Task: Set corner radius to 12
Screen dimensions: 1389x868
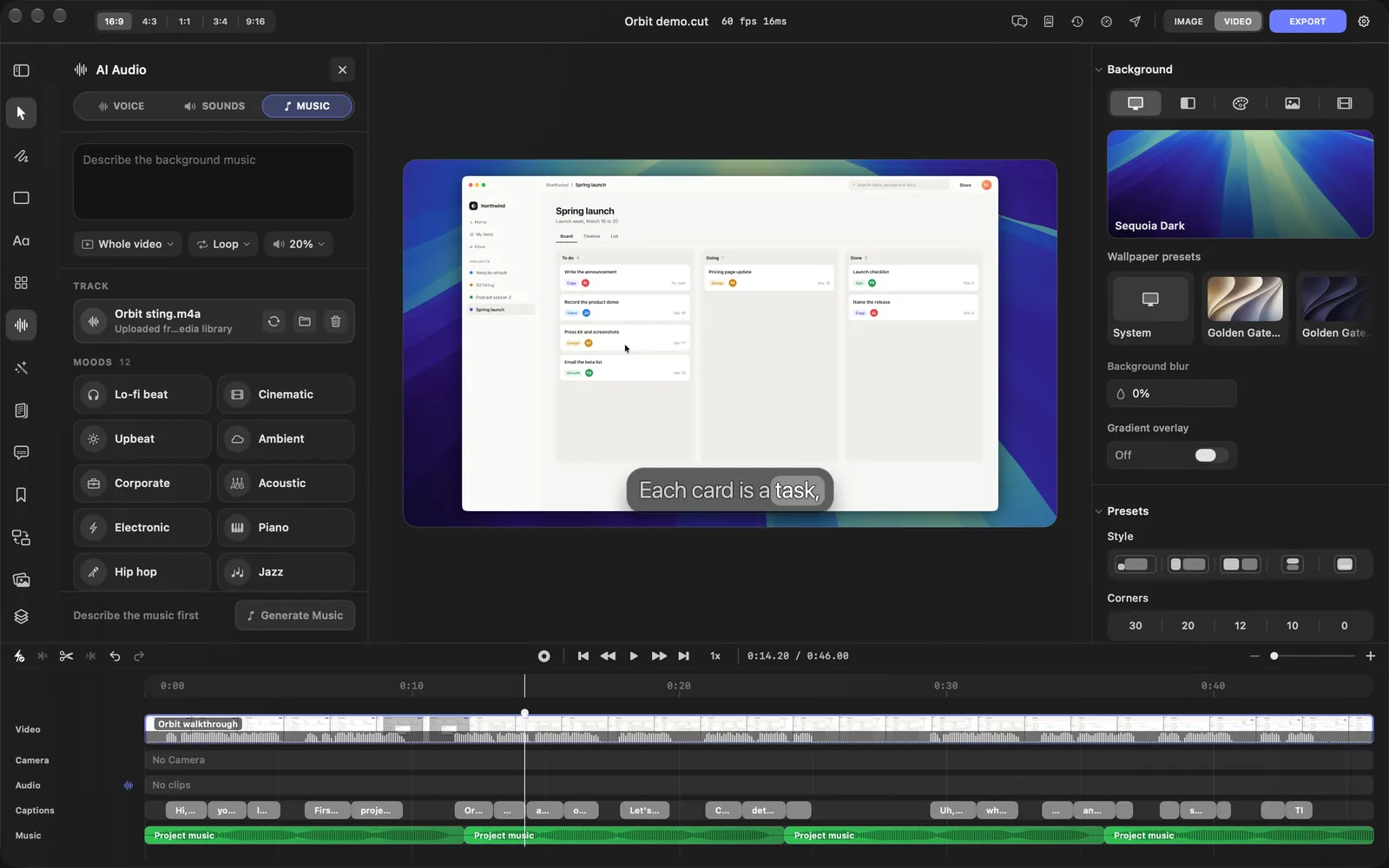Action: coord(1241,626)
